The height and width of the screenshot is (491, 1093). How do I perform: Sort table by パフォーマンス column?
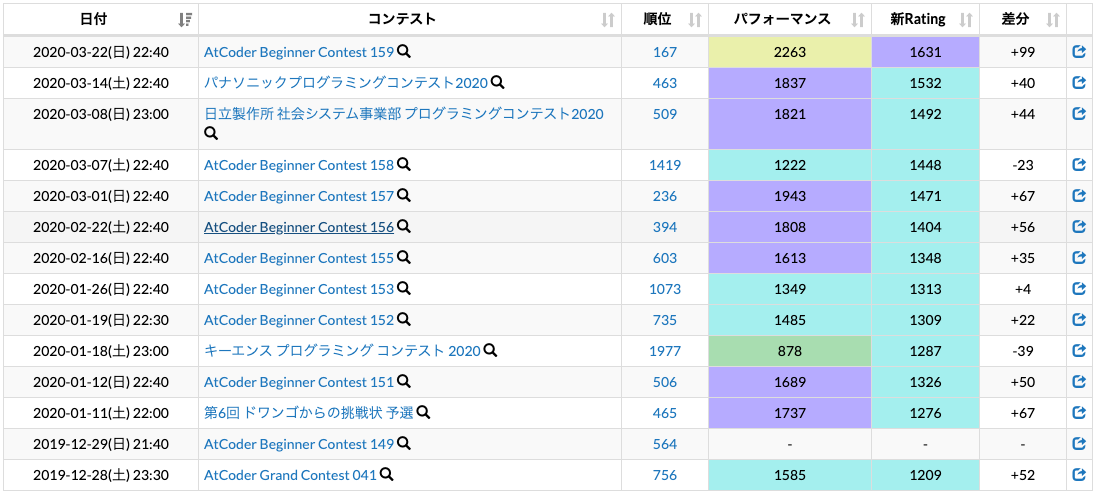pyautogui.click(x=790, y=20)
